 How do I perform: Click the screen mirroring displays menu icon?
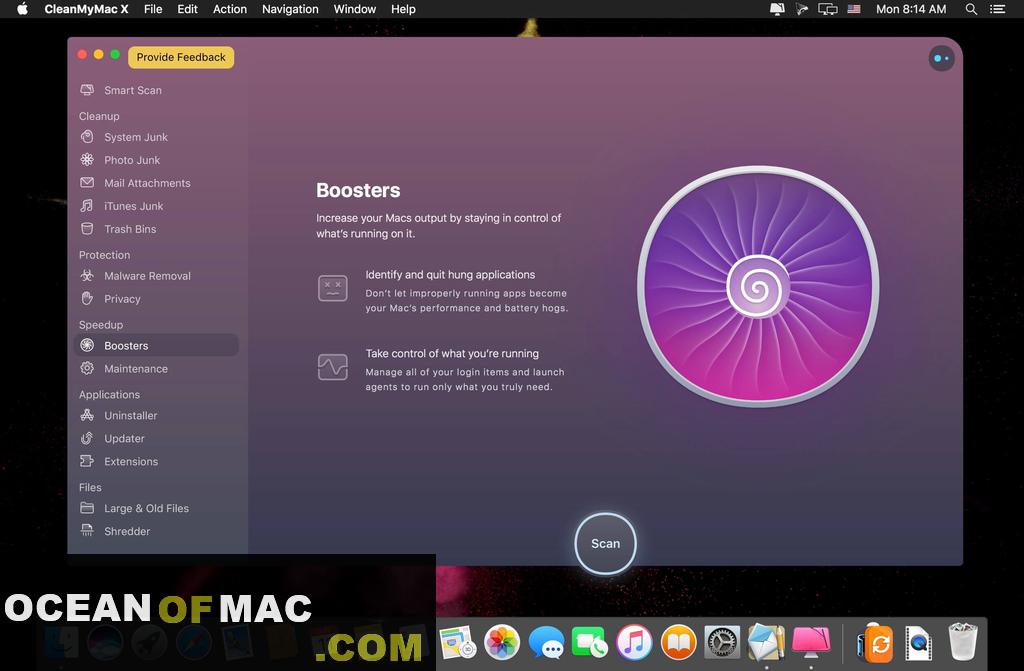click(x=827, y=9)
